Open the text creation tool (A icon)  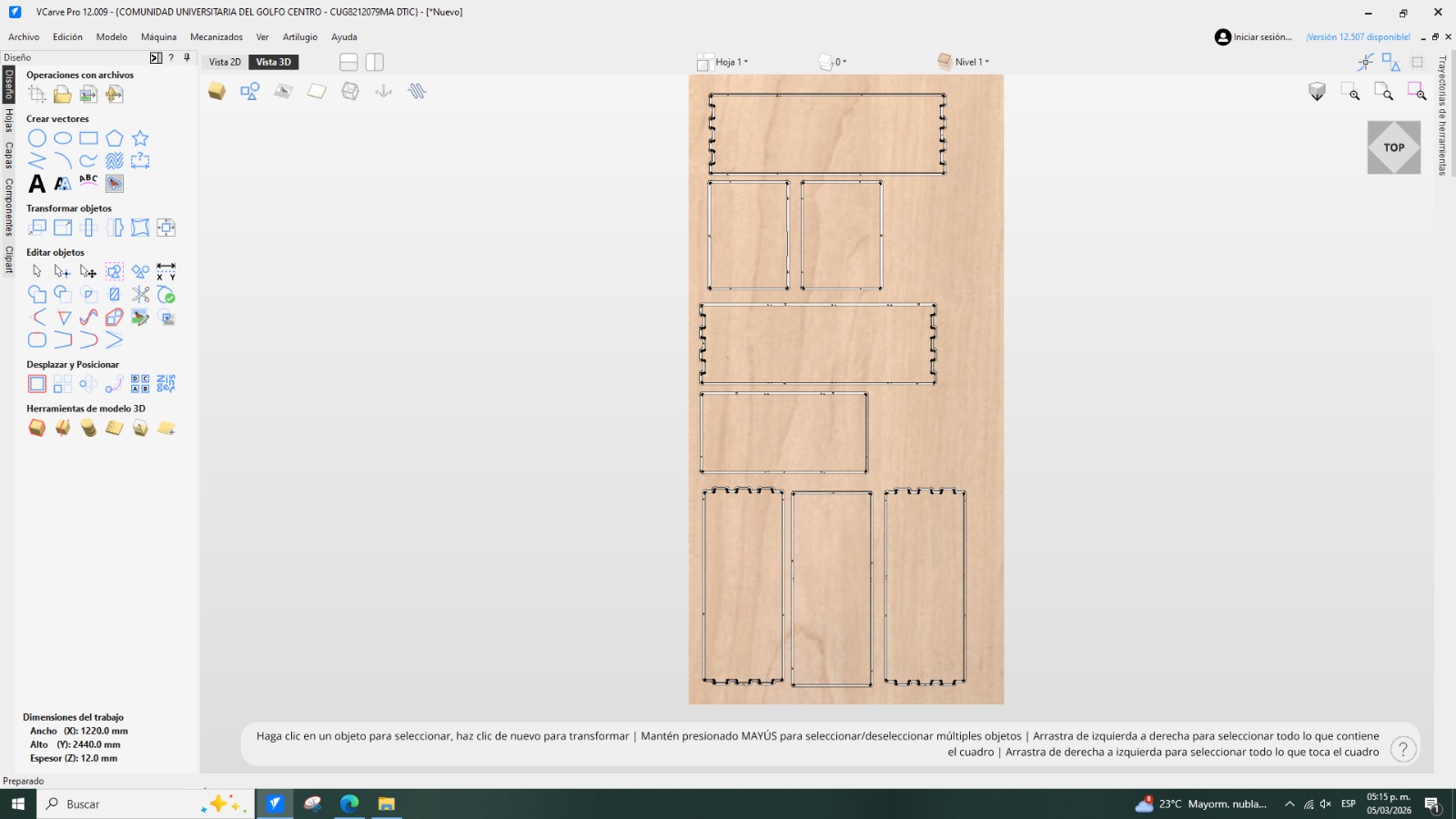click(x=36, y=184)
